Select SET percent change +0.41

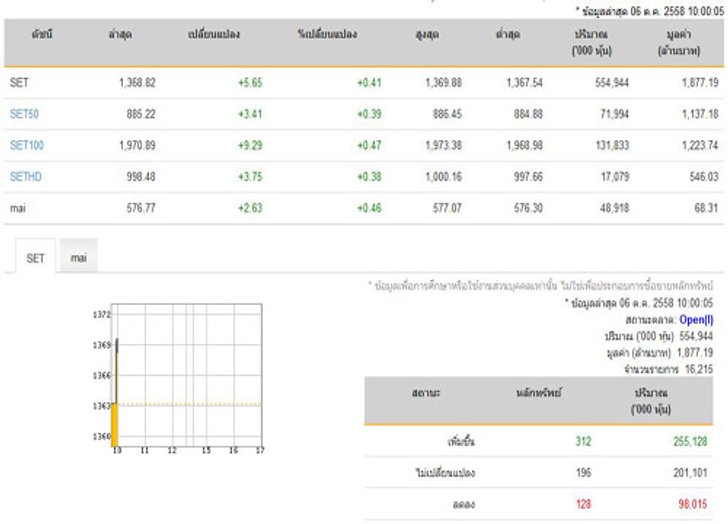(x=369, y=83)
